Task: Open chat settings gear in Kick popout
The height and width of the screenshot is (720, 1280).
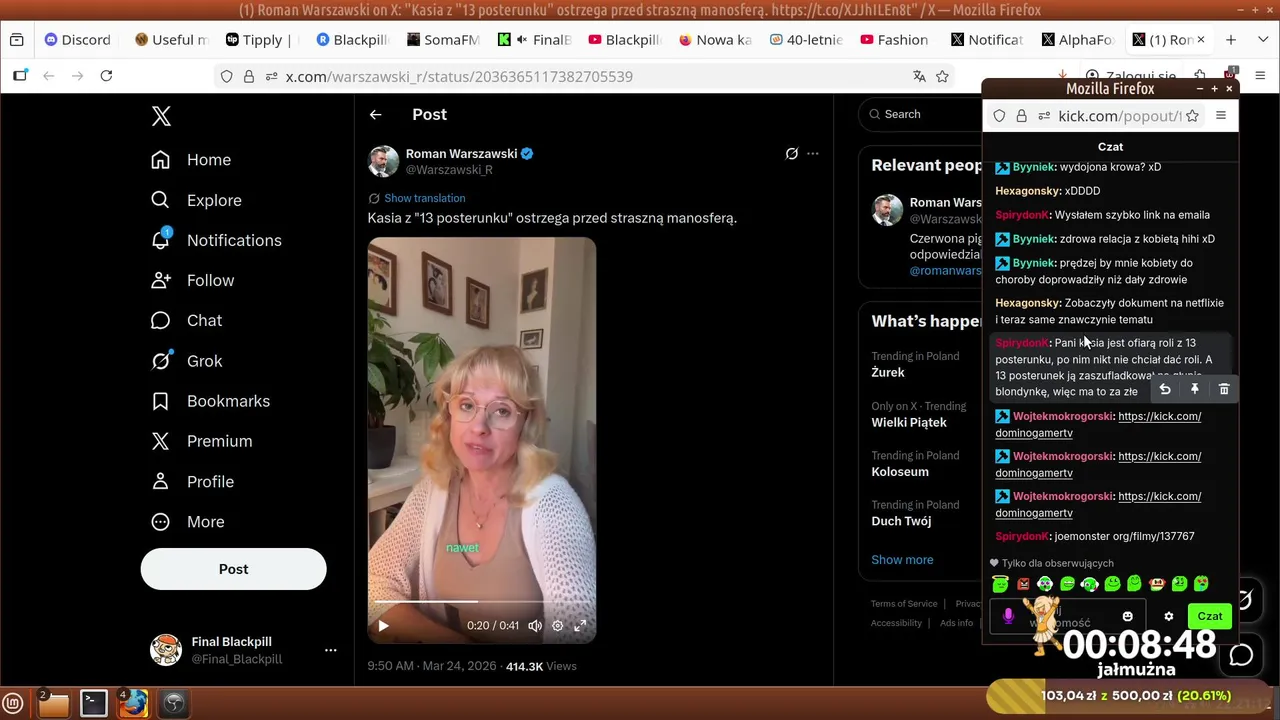Action: [1168, 616]
